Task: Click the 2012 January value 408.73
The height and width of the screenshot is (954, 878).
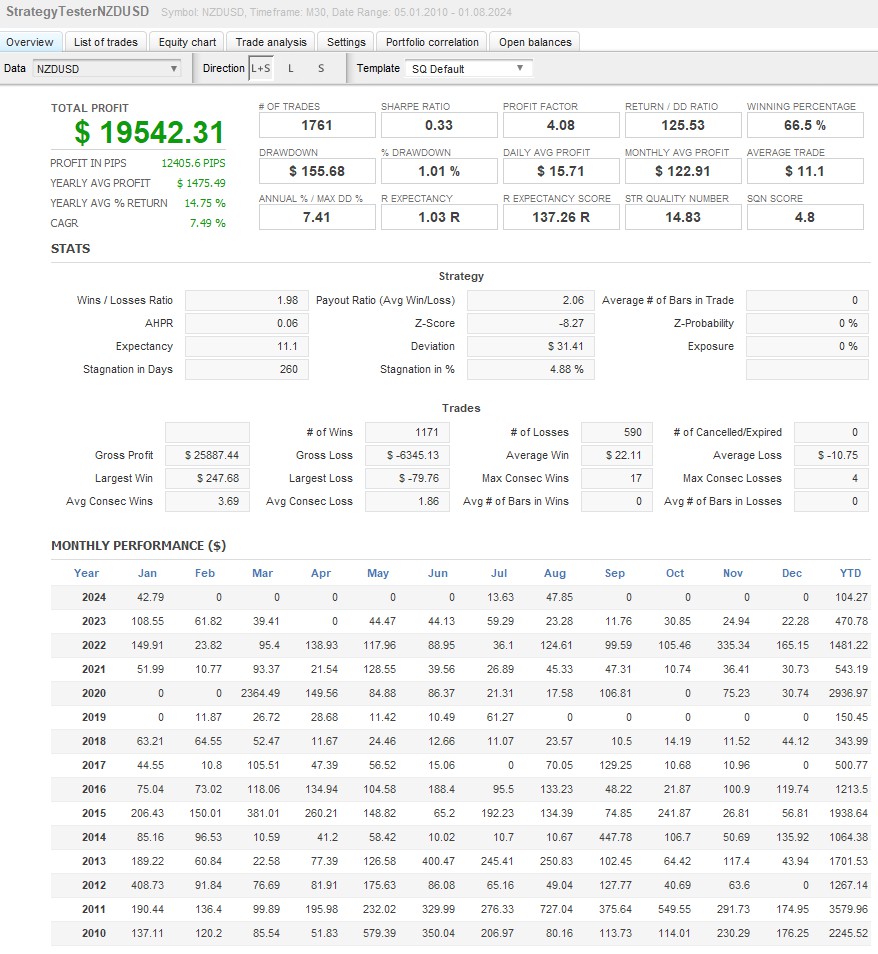Action: coord(147,886)
